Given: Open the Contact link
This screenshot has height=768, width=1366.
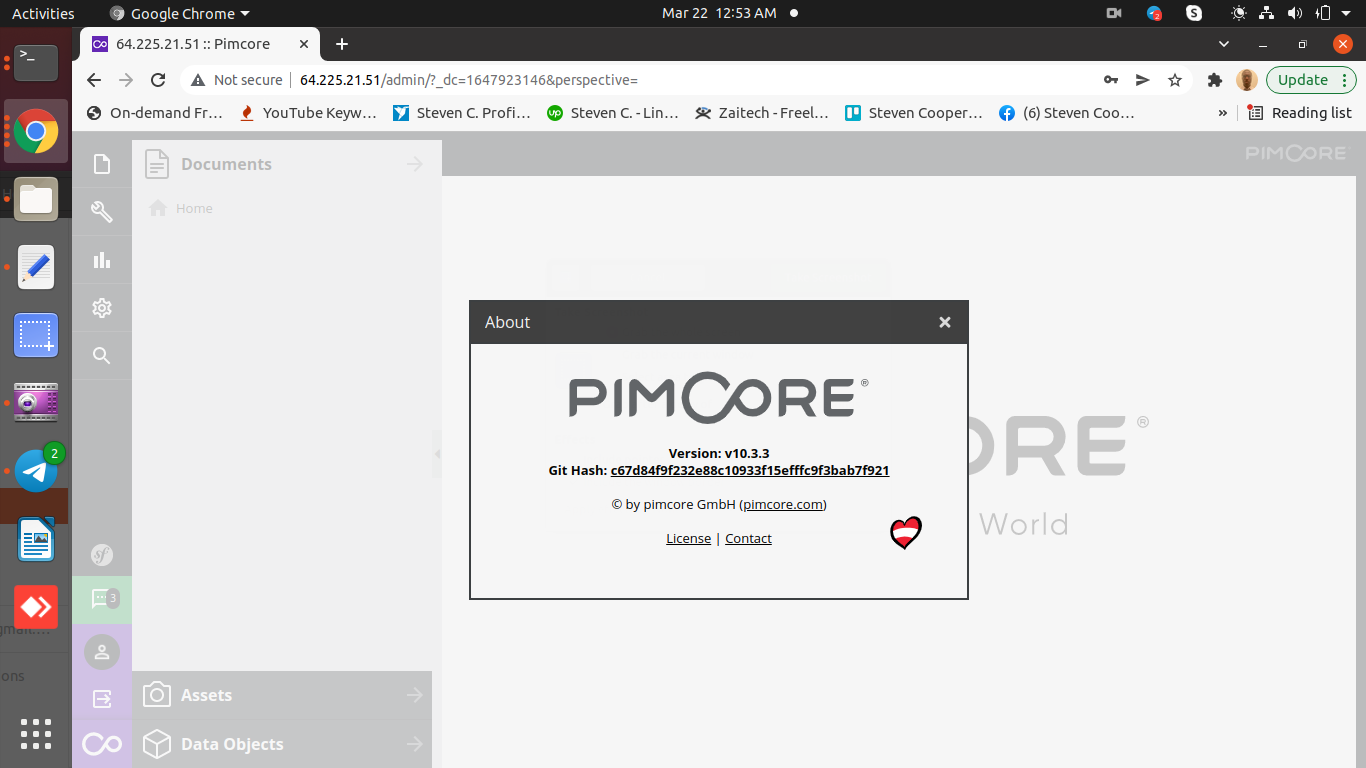Looking at the screenshot, I should point(748,538).
